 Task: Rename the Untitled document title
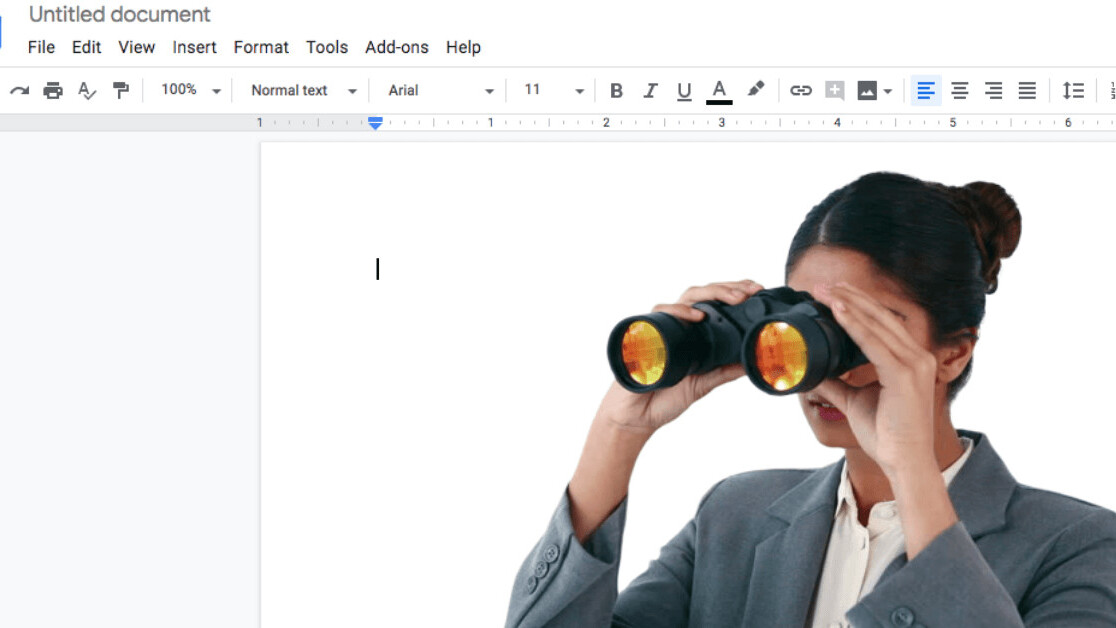tap(120, 14)
